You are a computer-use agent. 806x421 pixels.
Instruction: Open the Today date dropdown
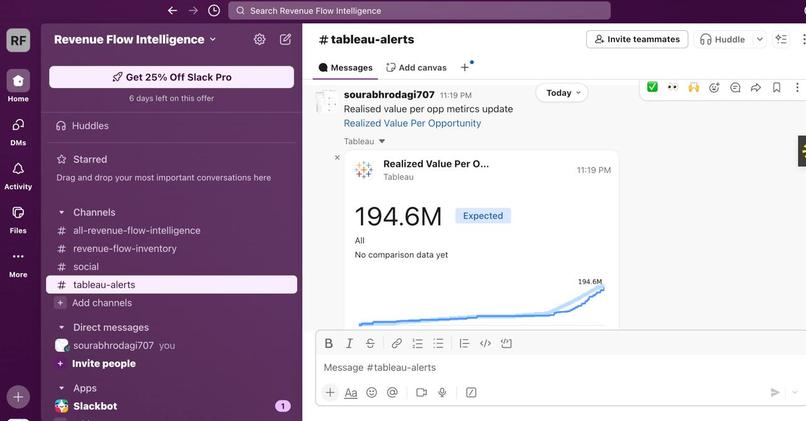pos(563,93)
